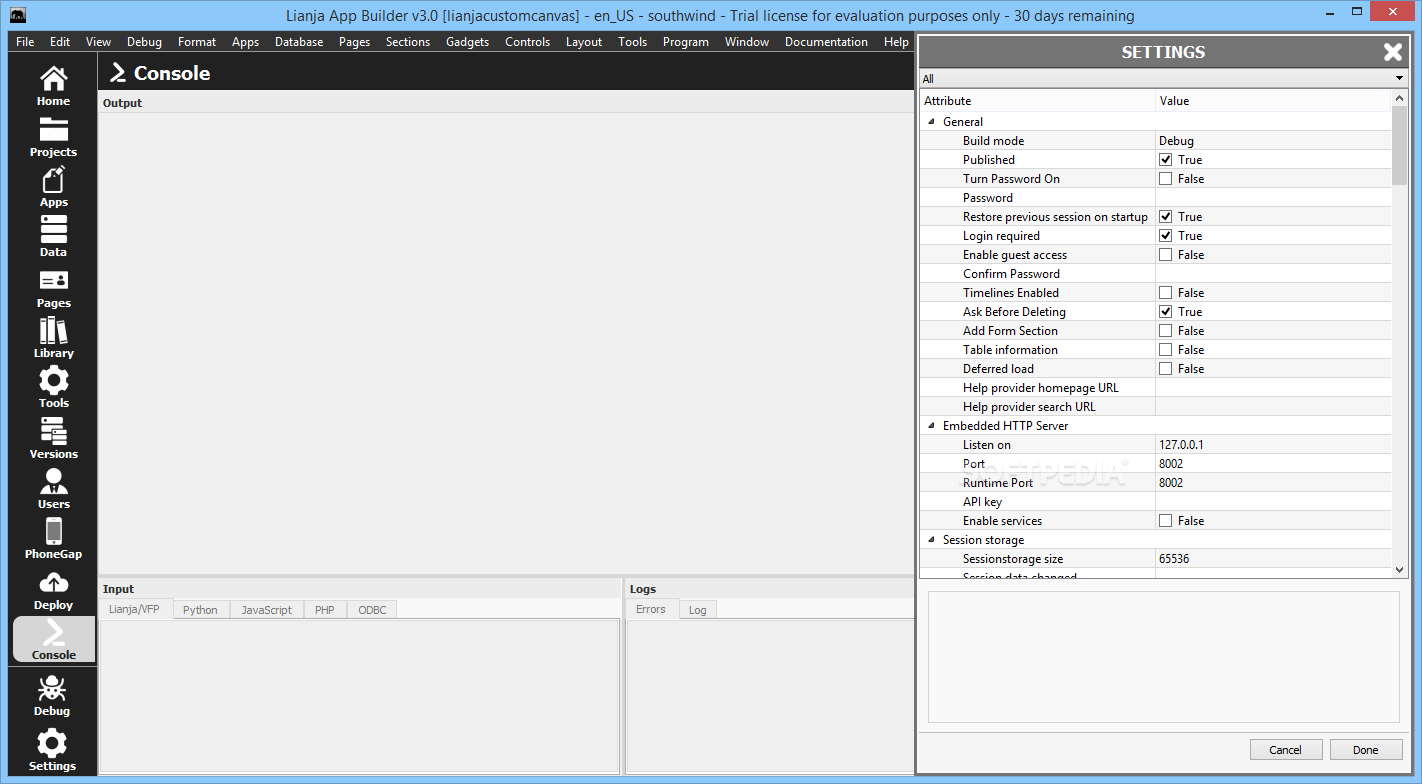This screenshot has height=784, width=1422.
Task: Collapse the Session storage group
Action: point(931,540)
